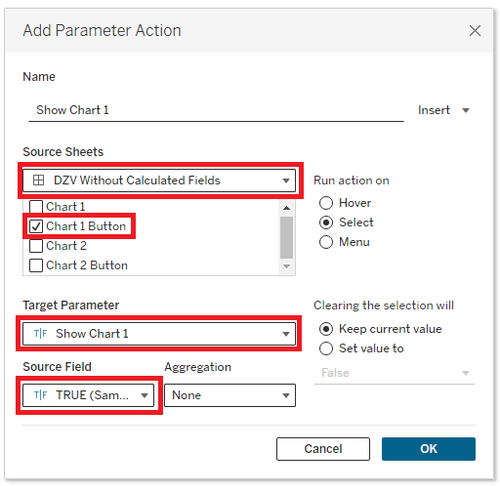This screenshot has height=486, width=500.
Task: Close the Add Parameter Action dialog
Action: pyautogui.click(x=475, y=31)
